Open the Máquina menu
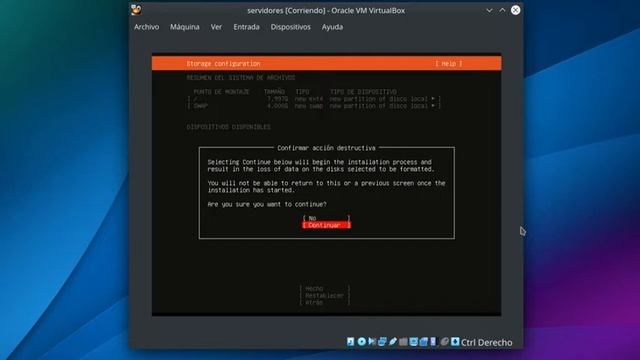 (x=185, y=27)
